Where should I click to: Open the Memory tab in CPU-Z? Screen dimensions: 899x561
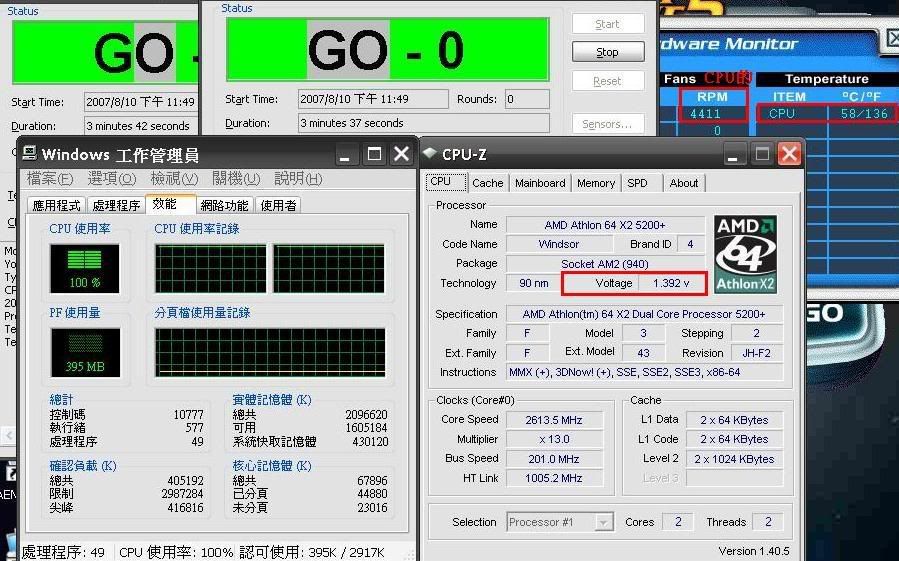click(x=596, y=183)
